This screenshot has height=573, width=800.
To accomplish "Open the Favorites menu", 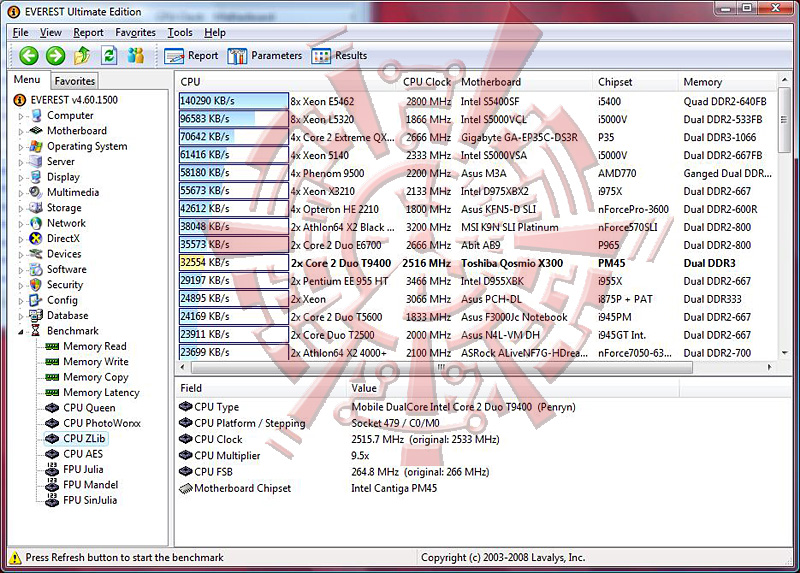I will coord(135,33).
